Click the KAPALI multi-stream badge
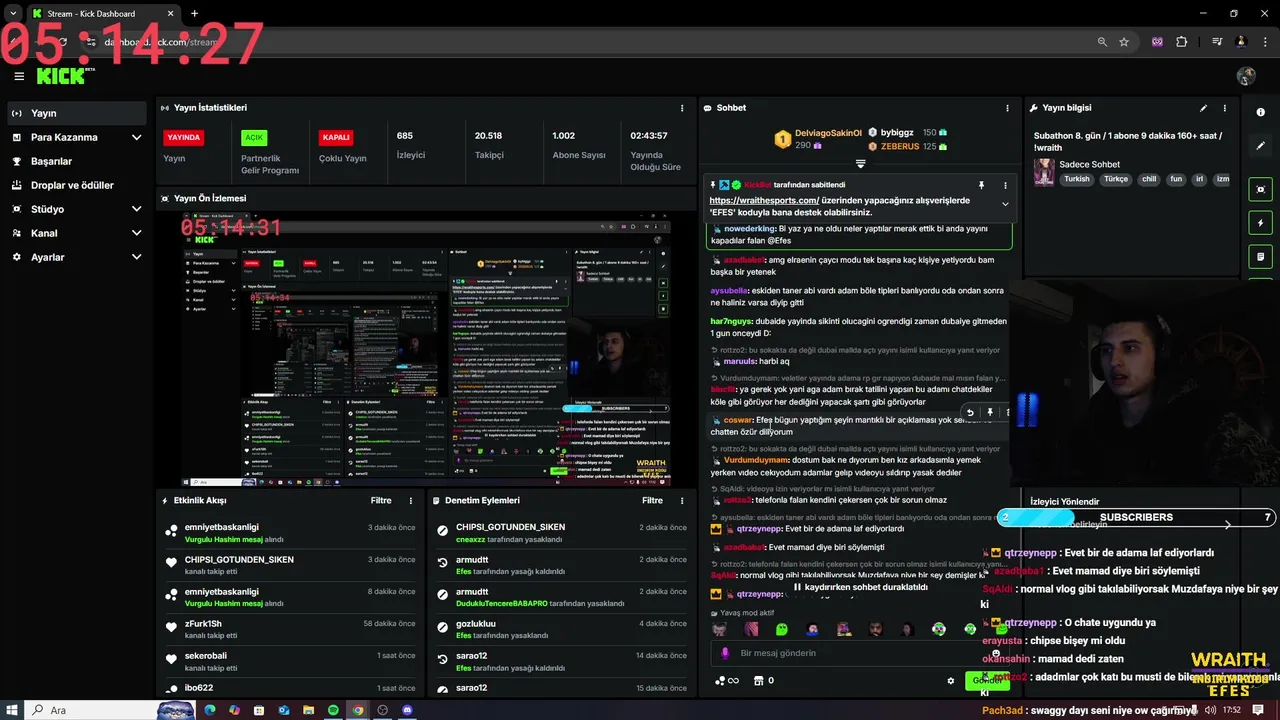Screen dimensions: 1280x720 click(336, 138)
